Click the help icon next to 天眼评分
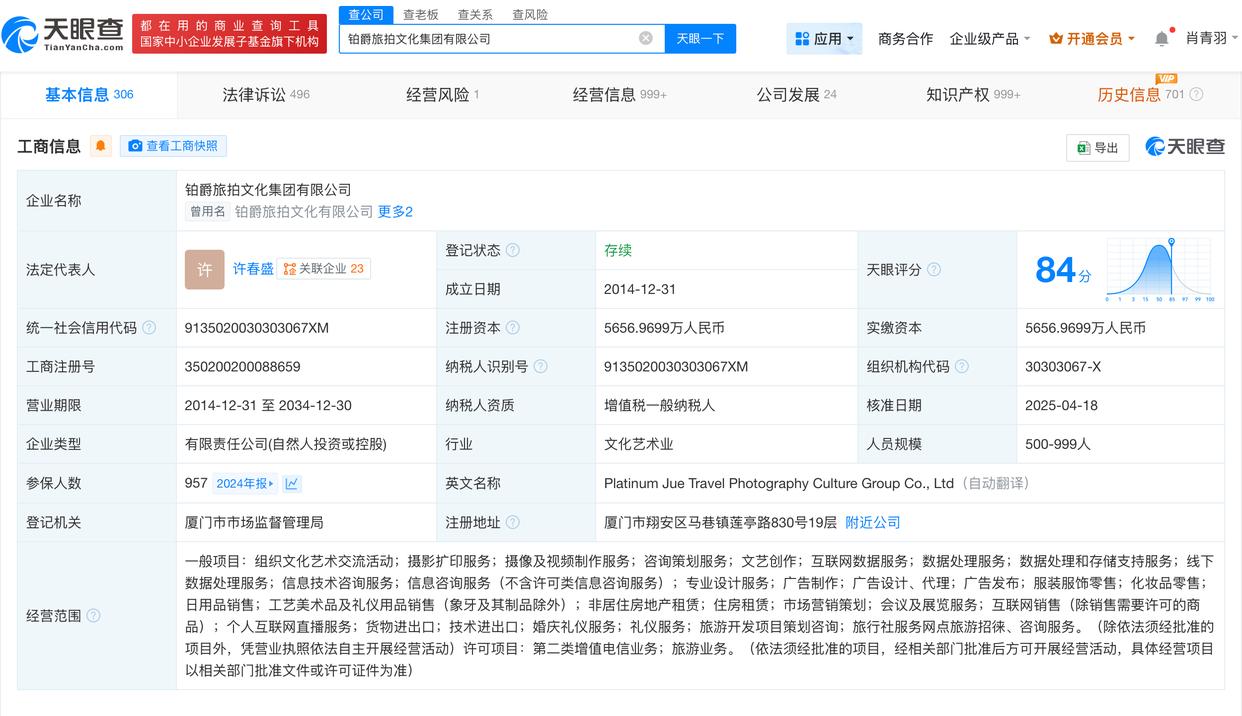Screen dimensions: 1242x716 click(934, 270)
